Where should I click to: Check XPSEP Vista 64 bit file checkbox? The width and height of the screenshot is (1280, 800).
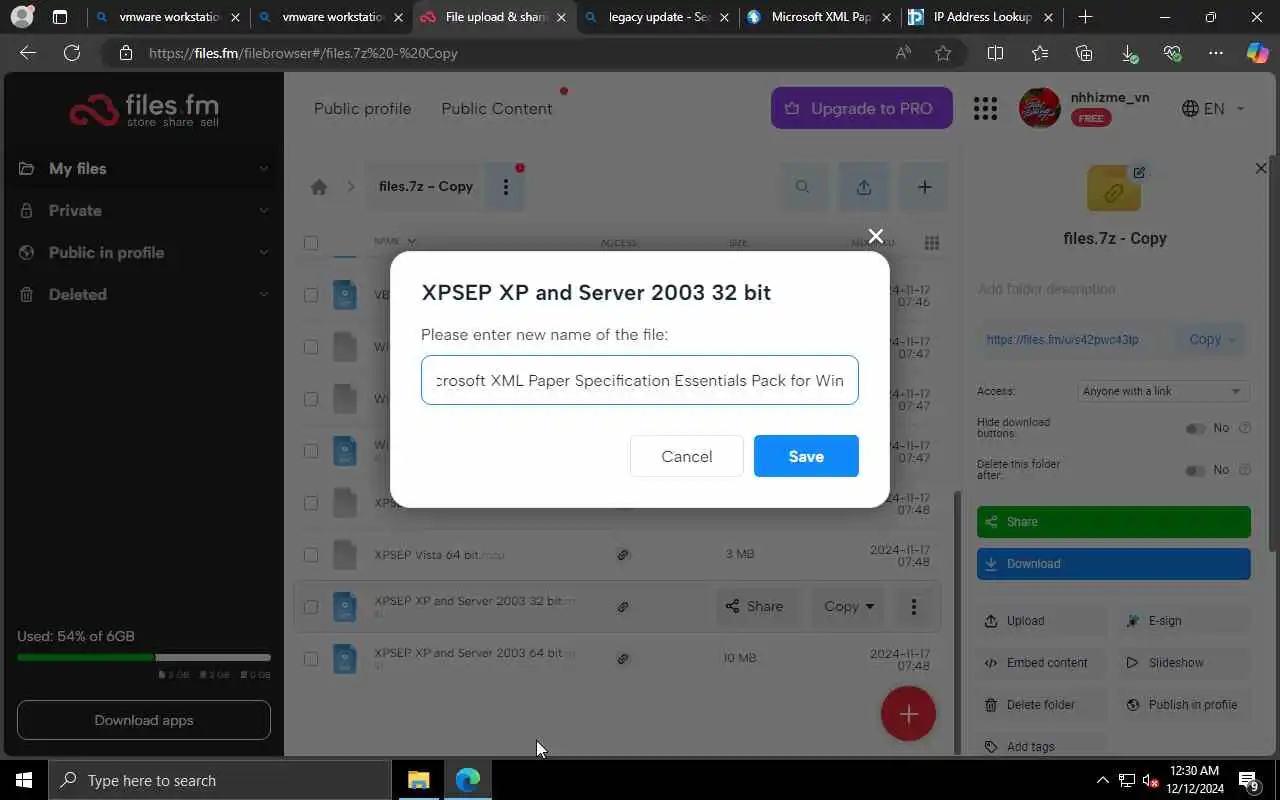coord(311,555)
